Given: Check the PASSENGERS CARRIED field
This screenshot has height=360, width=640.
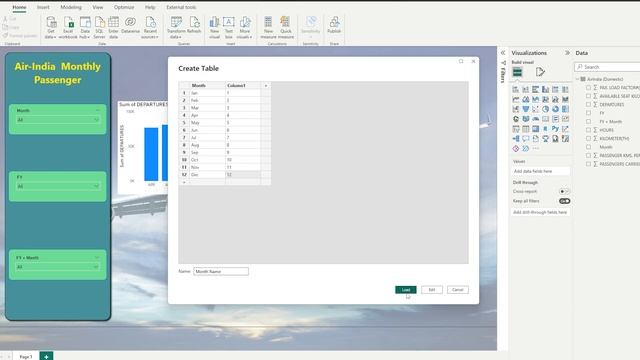Looking at the screenshot, I should tap(588, 164).
